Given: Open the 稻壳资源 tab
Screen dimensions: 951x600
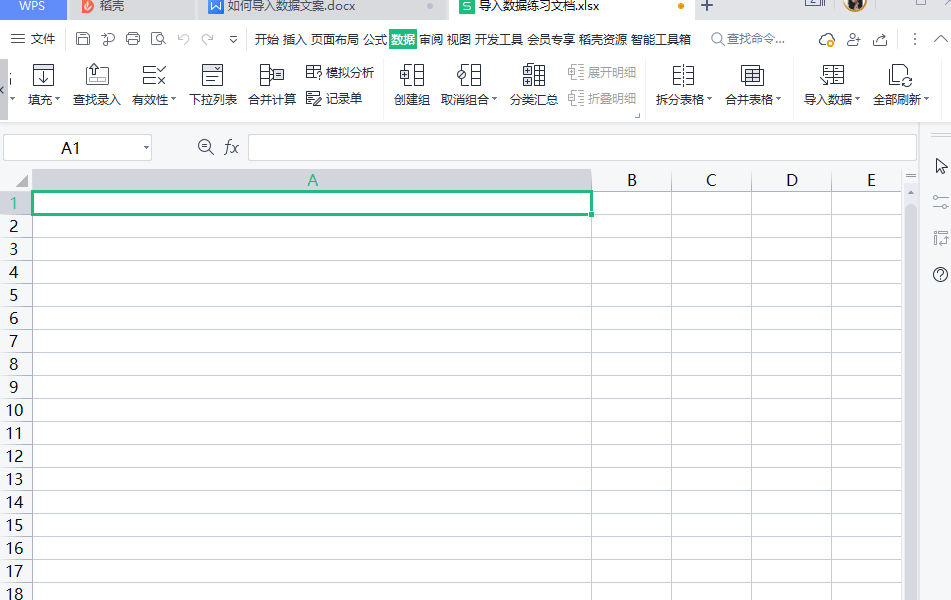Looking at the screenshot, I should 602,39.
